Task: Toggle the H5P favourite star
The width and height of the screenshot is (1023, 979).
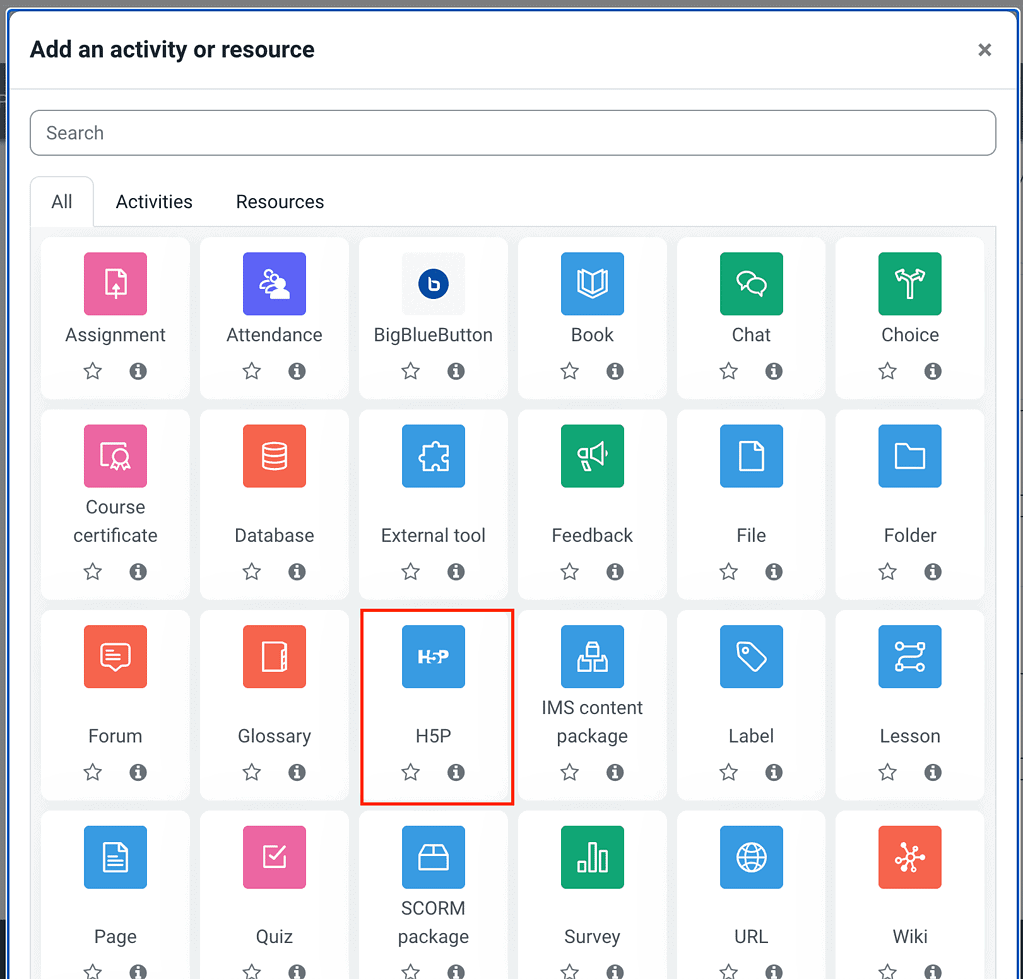Action: [410, 772]
